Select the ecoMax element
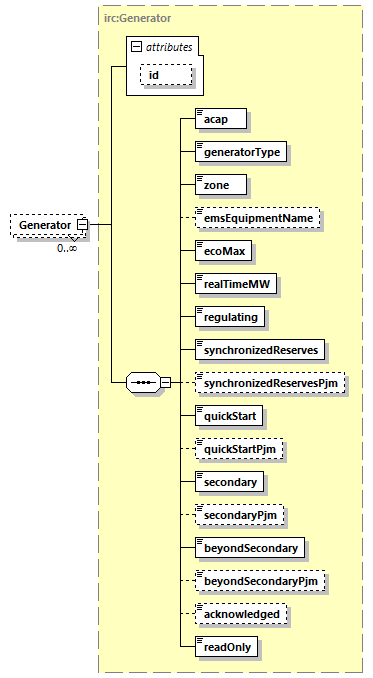373x678 pixels. (223, 251)
